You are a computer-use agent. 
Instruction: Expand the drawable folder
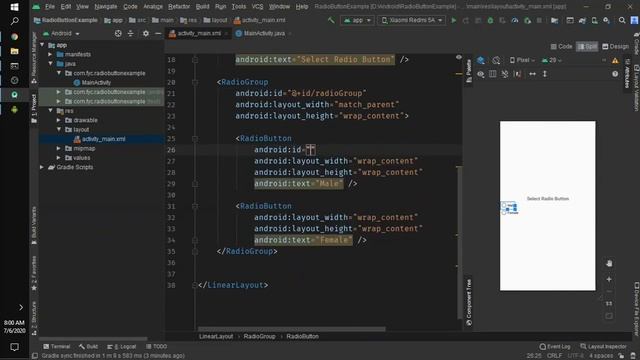[59, 120]
